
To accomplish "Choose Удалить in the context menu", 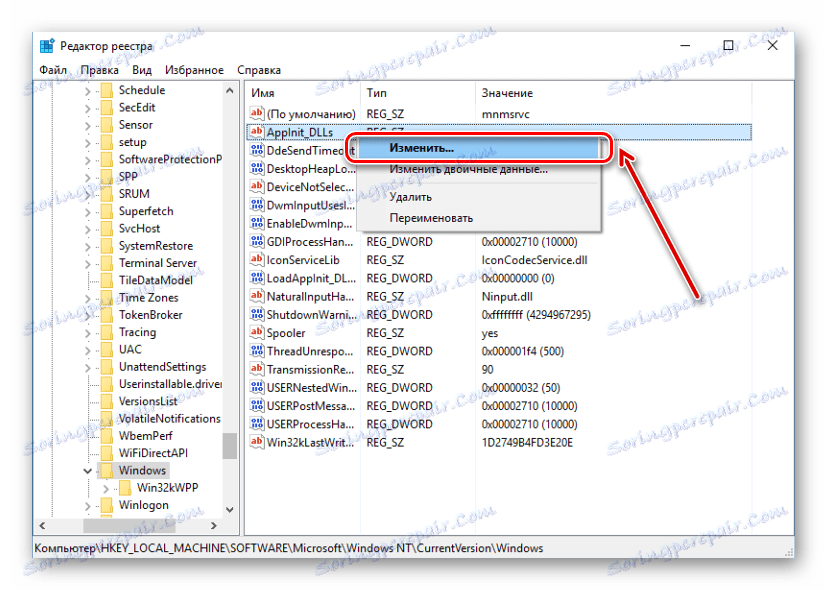I will [x=479, y=197].
